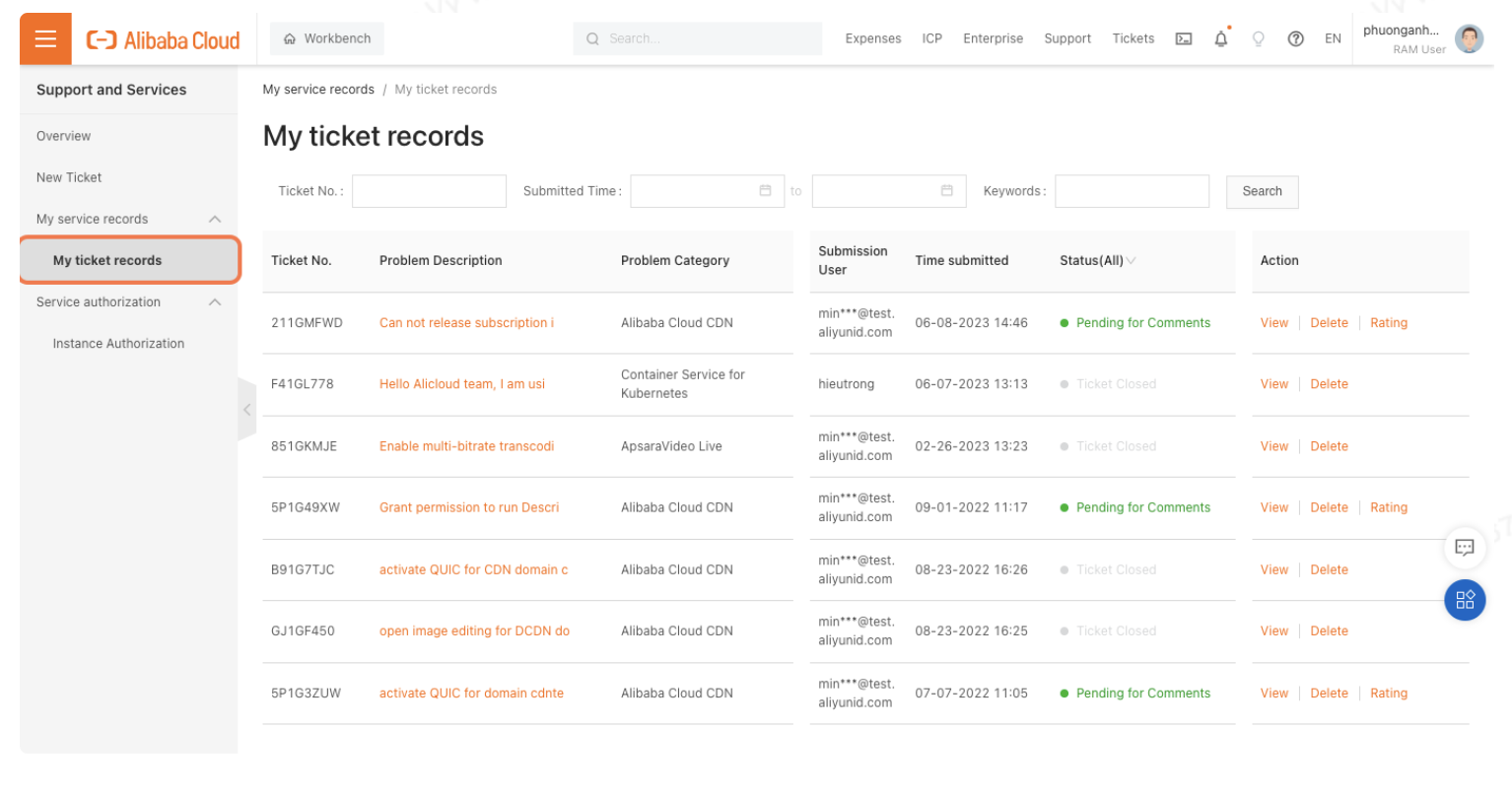The height and width of the screenshot is (794, 1512).
Task: View ticket 211GMFWD details
Action: point(1273,322)
